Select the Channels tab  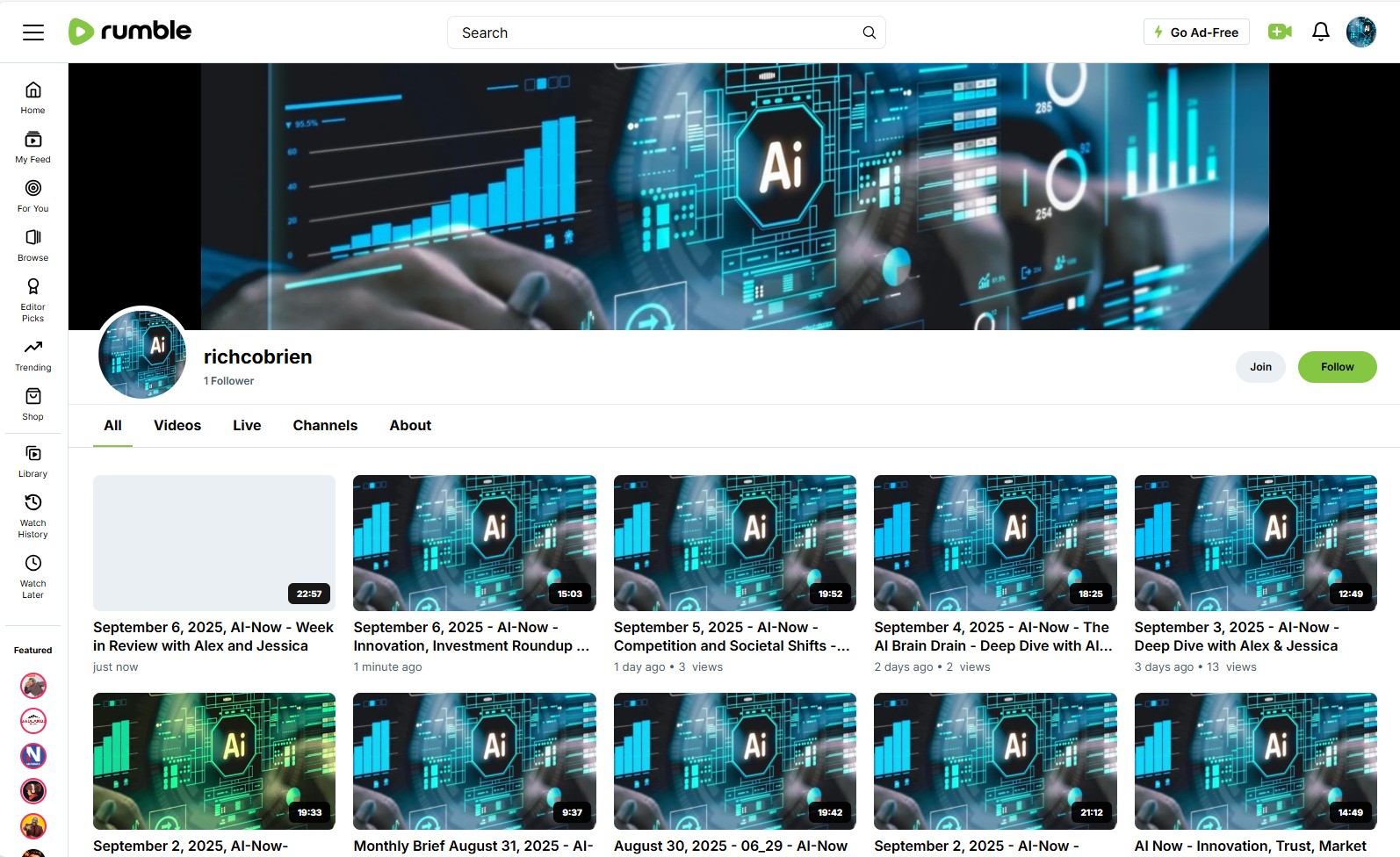click(325, 426)
